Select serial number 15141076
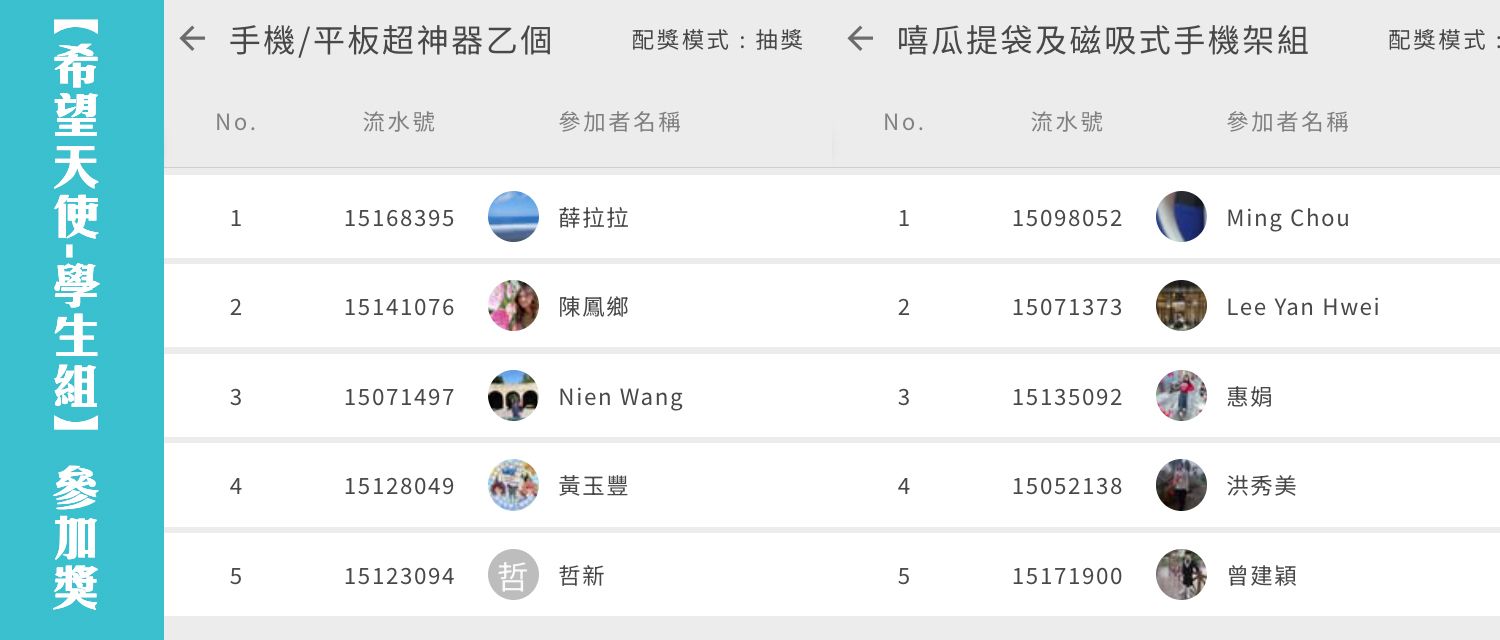 click(399, 307)
